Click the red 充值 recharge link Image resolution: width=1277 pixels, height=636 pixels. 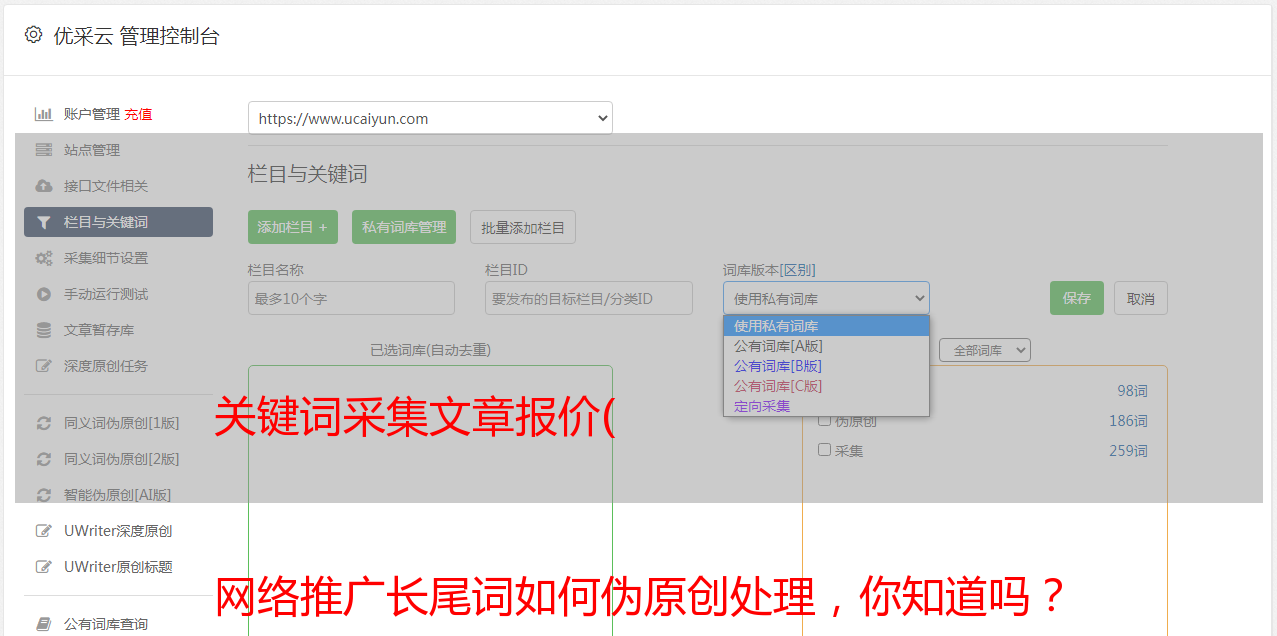click(x=138, y=114)
